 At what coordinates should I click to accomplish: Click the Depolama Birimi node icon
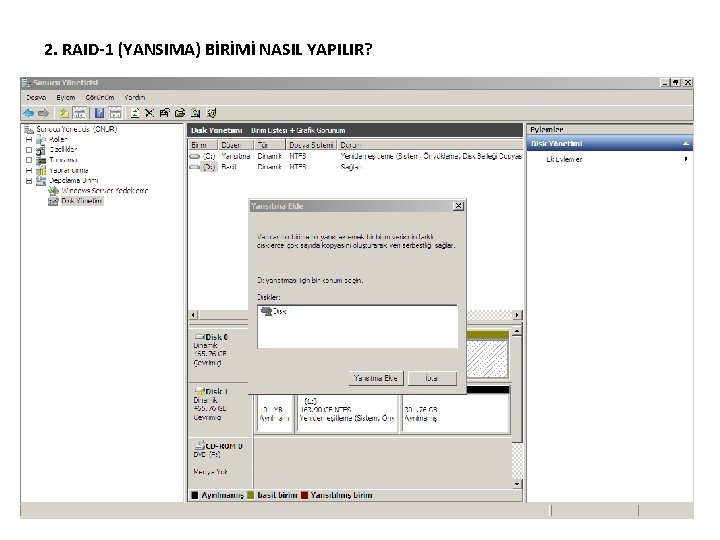click(41, 180)
